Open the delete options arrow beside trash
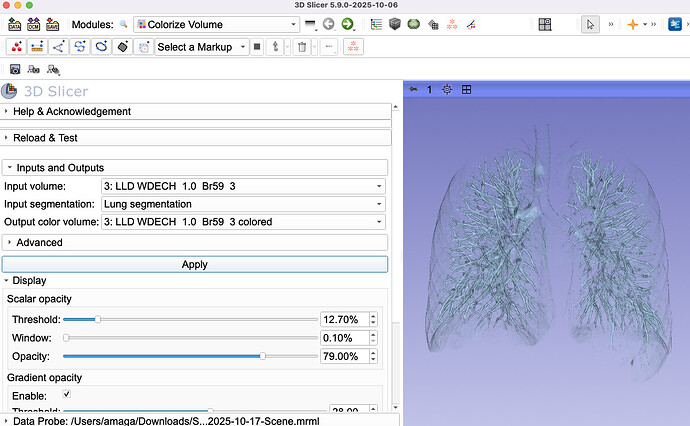The width and height of the screenshot is (690, 426). point(314,47)
